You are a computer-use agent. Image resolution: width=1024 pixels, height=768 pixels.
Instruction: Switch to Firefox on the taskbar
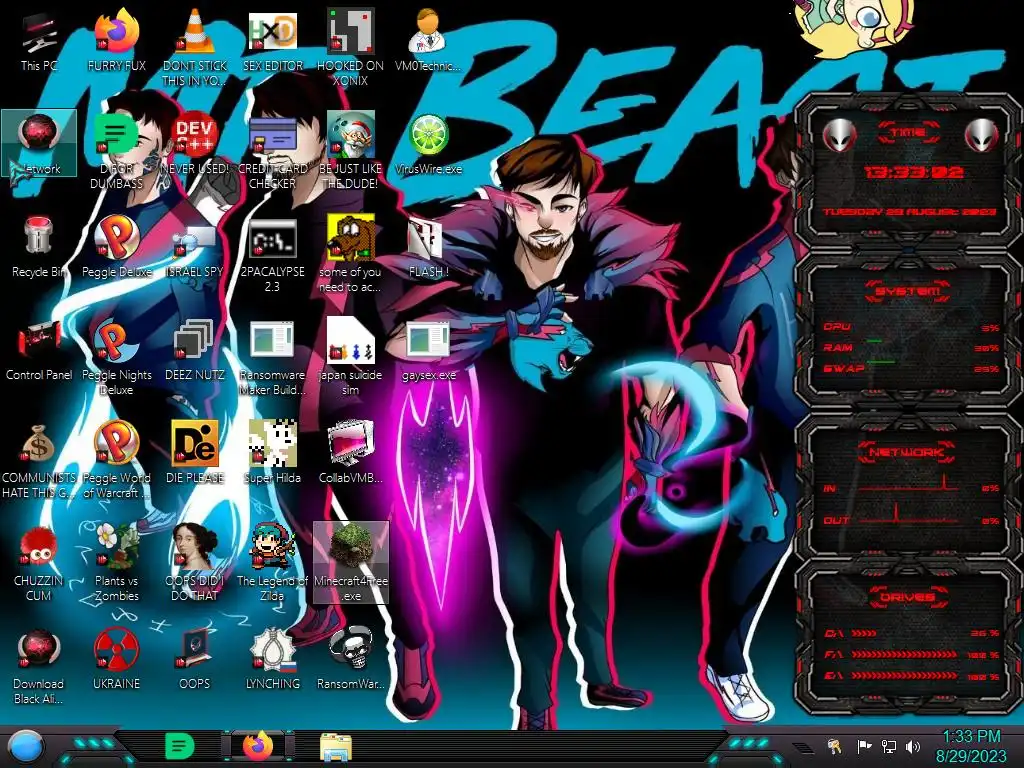[258, 746]
